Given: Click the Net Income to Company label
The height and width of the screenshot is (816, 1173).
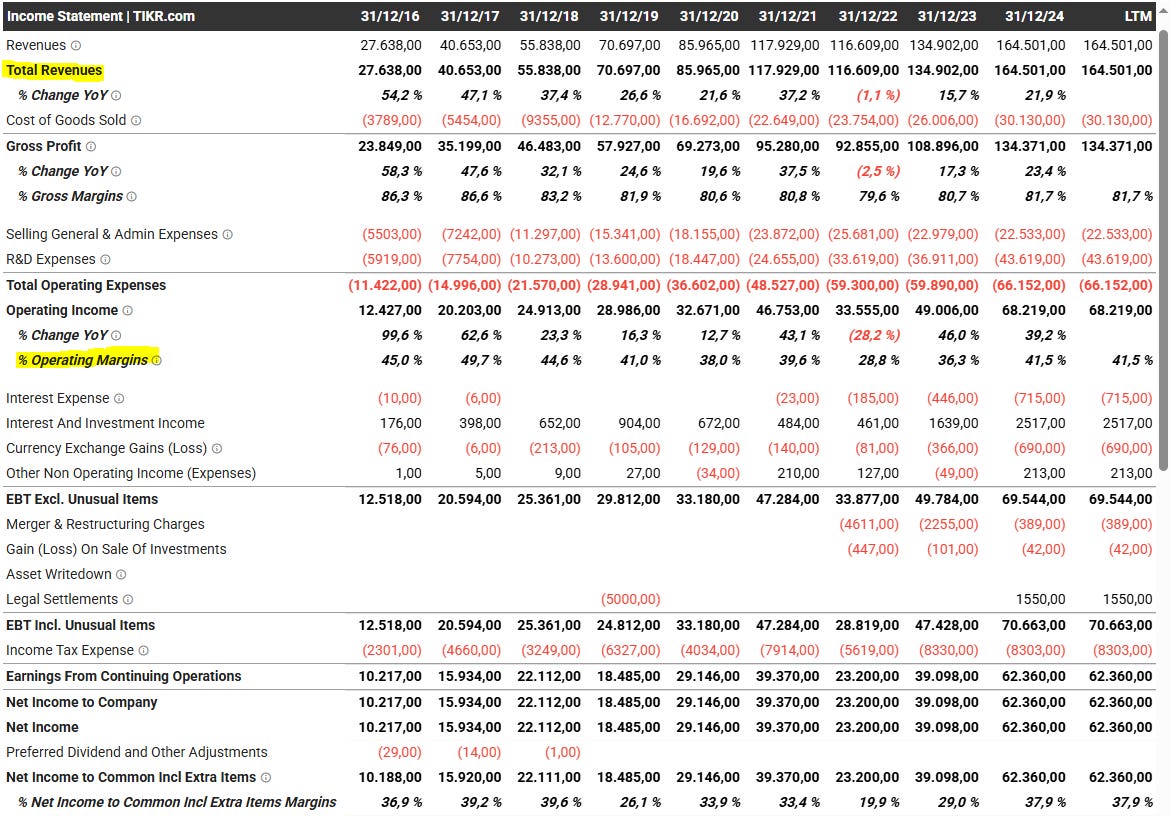Looking at the screenshot, I should click(82, 702).
